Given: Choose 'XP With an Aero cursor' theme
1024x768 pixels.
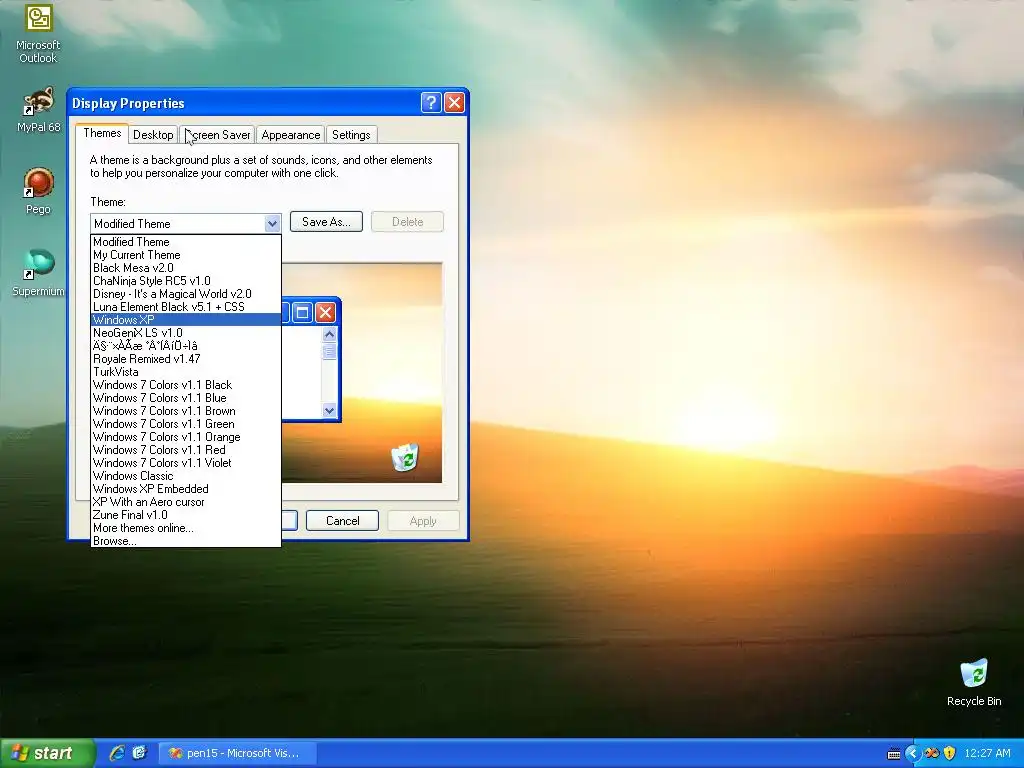Looking at the screenshot, I should coord(186,502).
